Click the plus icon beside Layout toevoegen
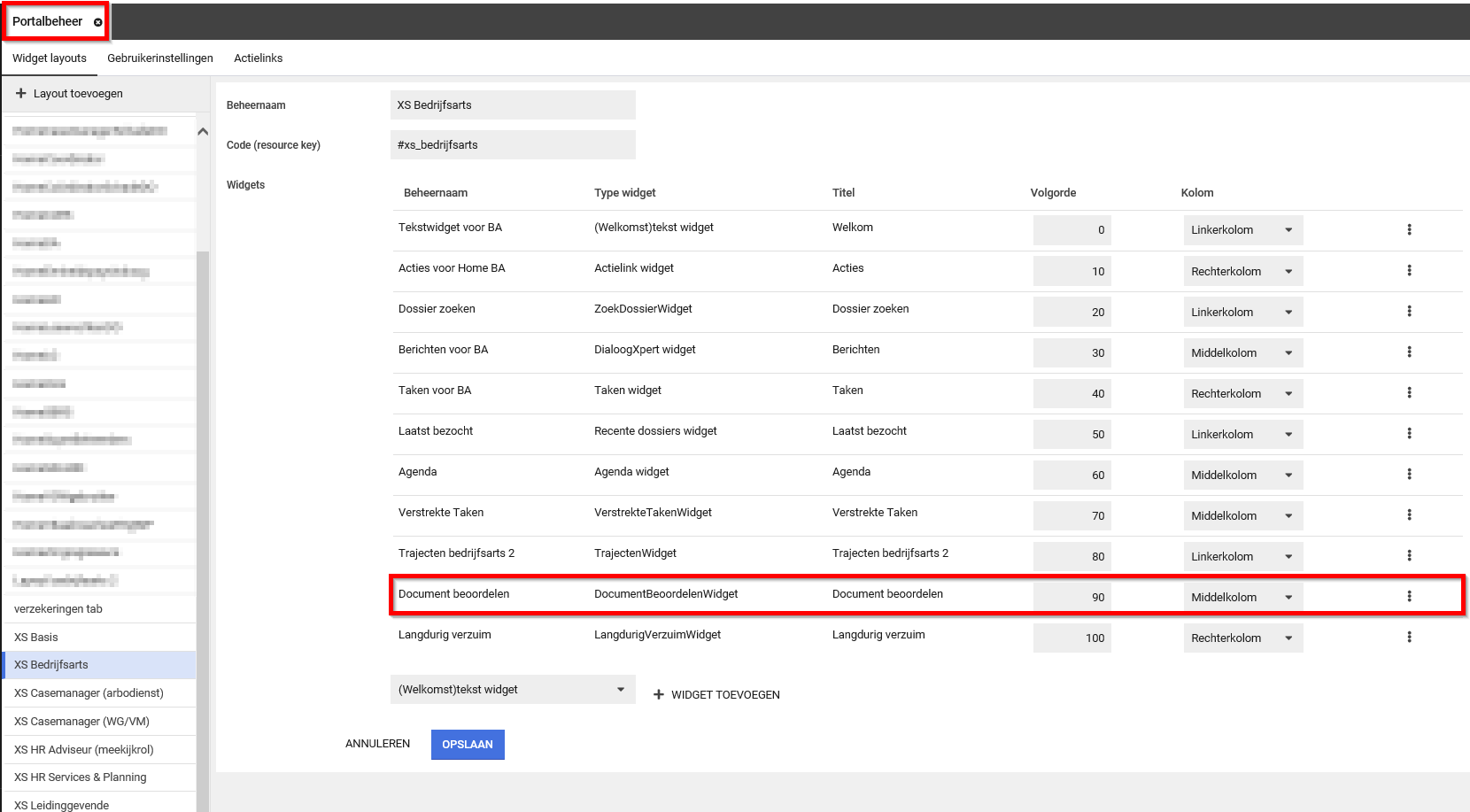Image resolution: width=1470 pixels, height=812 pixels. (21, 93)
